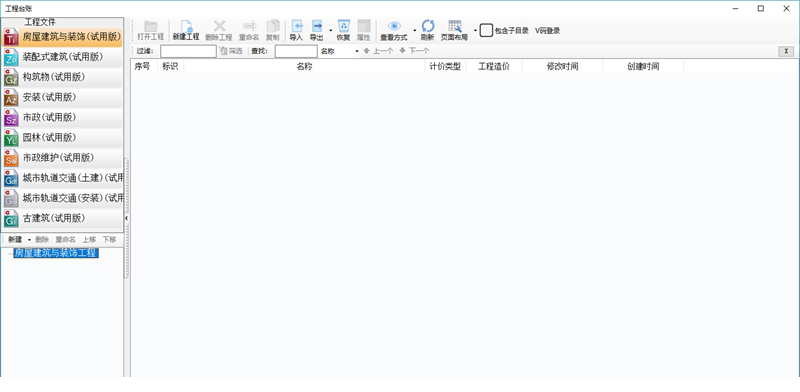Refresh the list with 刷新
Image resolution: width=800 pixels, height=392 pixels.
[428, 31]
